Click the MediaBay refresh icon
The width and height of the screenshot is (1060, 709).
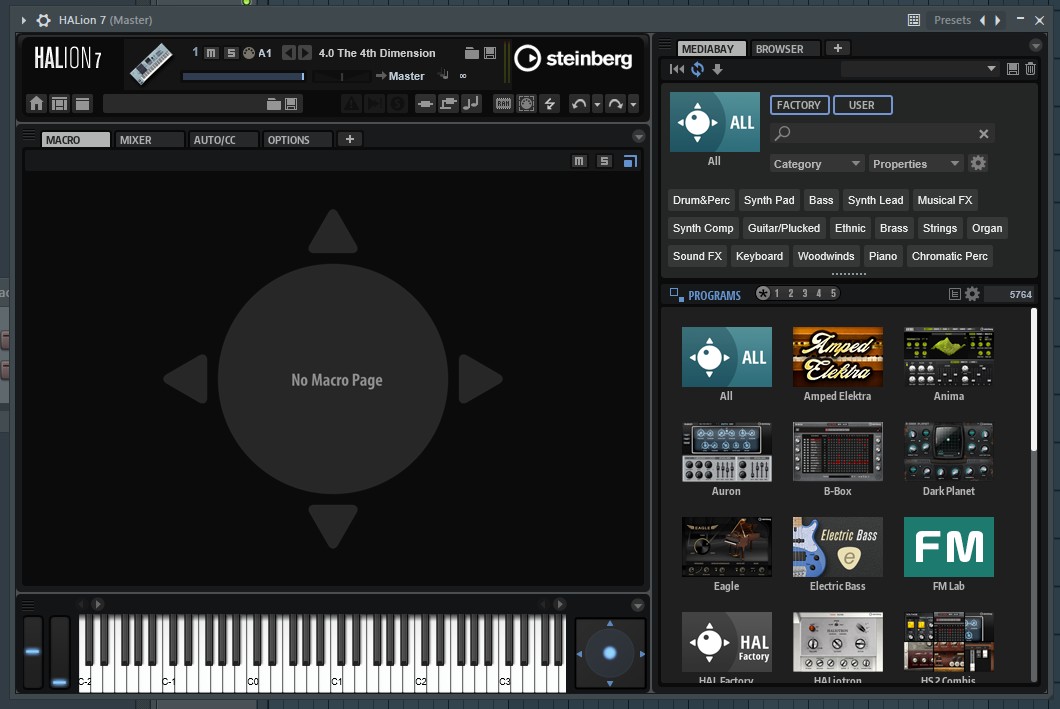tap(697, 69)
